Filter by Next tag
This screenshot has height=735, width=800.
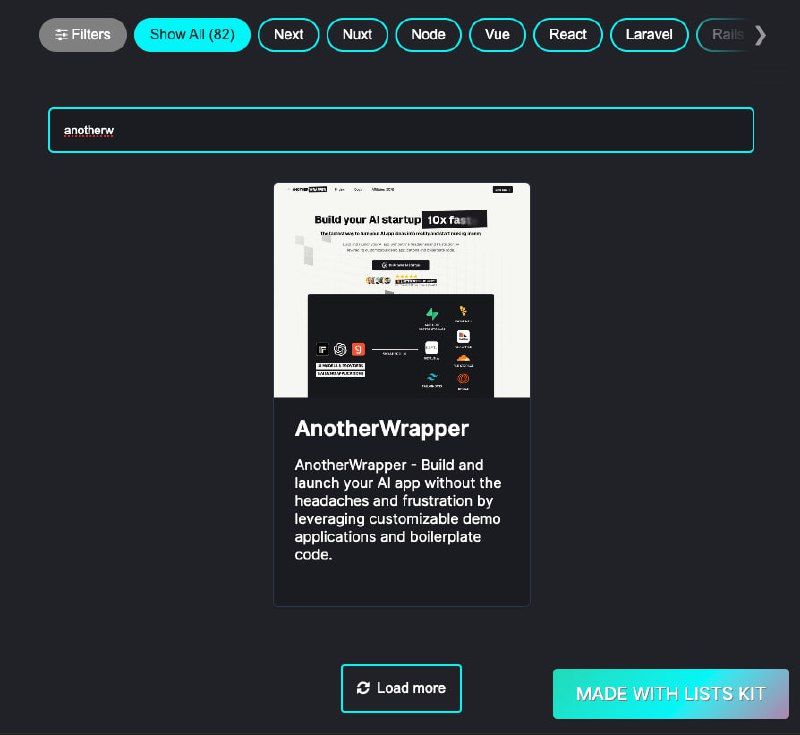(x=289, y=35)
